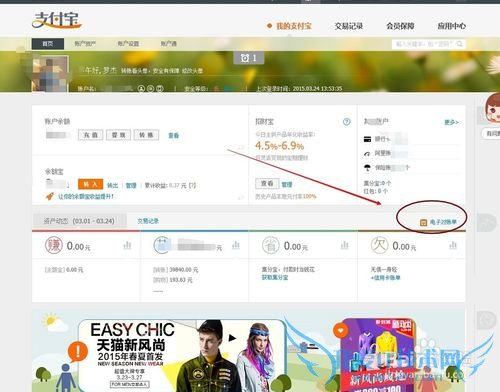The width and height of the screenshot is (500, 392).
Task: Click the cartoon assistant avatar at right edge
Action: (x=492, y=108)
